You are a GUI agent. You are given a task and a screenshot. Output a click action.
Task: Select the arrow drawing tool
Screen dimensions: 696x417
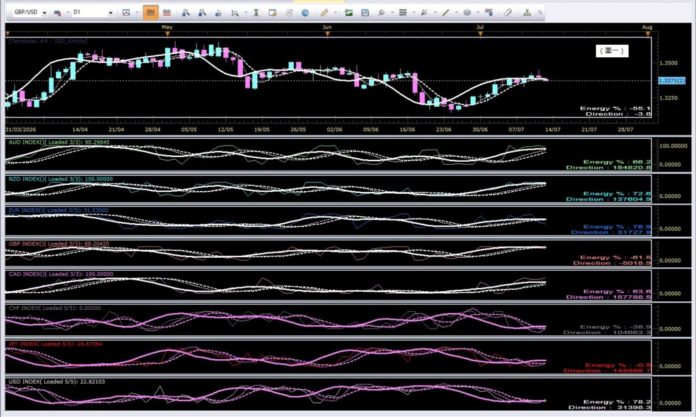pos(424,13)
